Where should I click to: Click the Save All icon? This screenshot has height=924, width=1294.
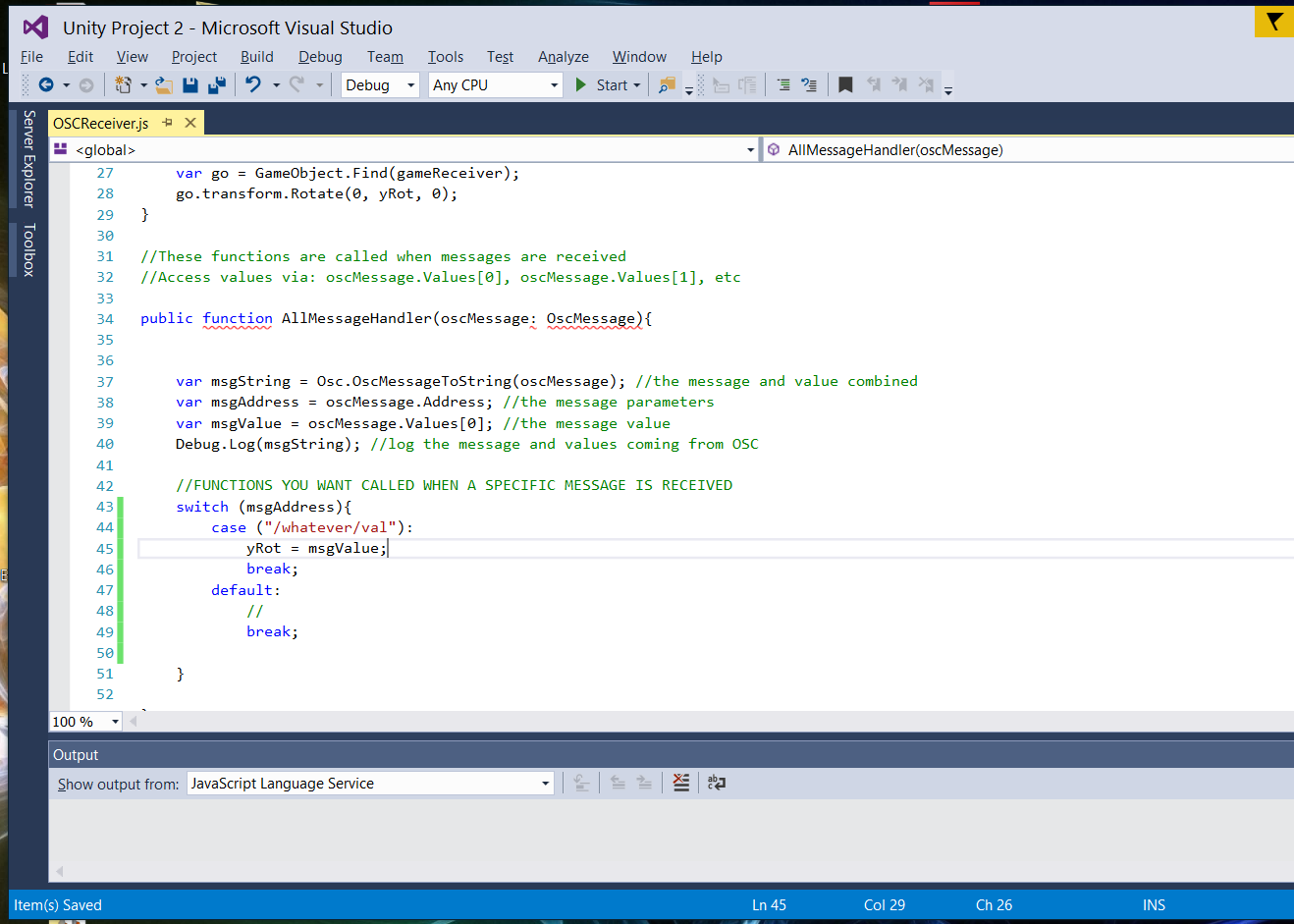tap(217, 85)
